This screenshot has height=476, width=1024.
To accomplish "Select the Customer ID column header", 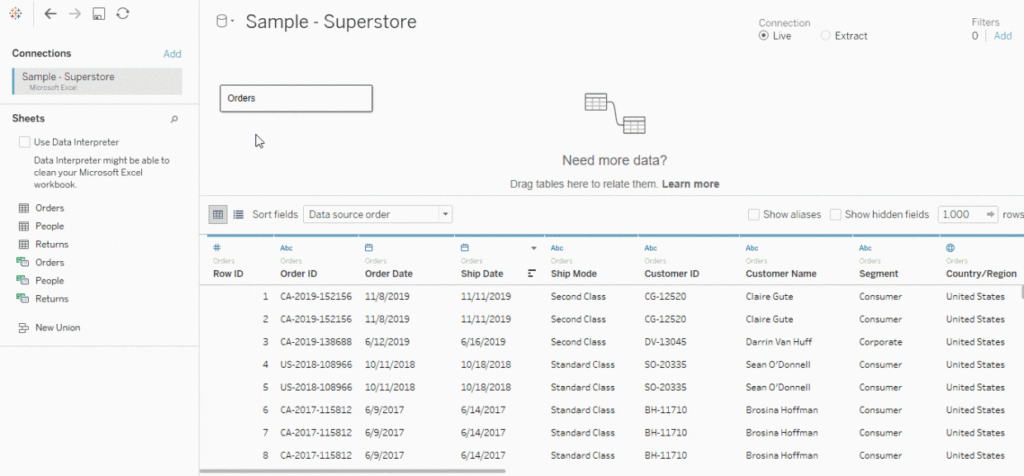I will tap(671, 274).
